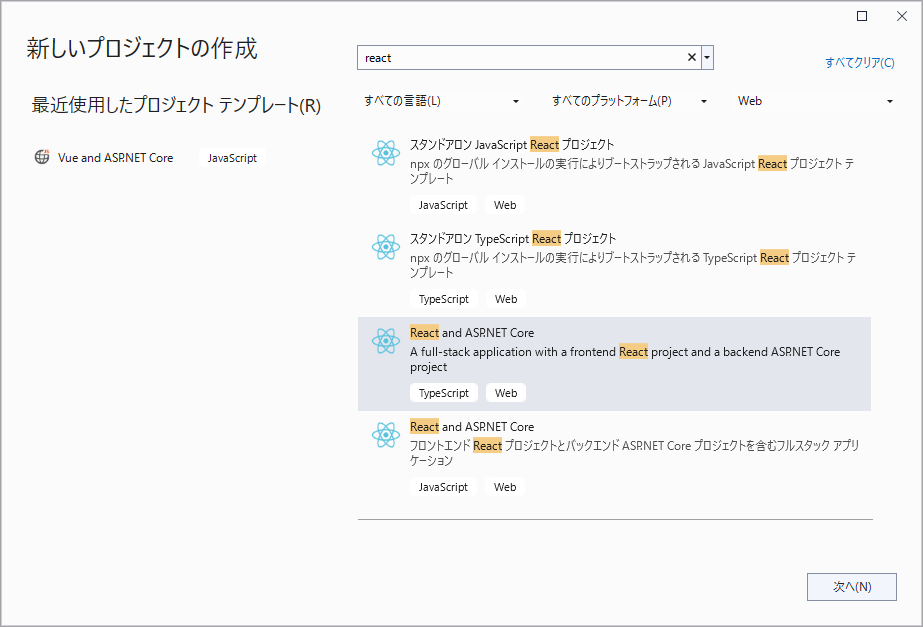This screenshot has height=627, width=923.
Task: Click globe icon beside Vue and ASP.NET Core
Action: coord(42,157)
